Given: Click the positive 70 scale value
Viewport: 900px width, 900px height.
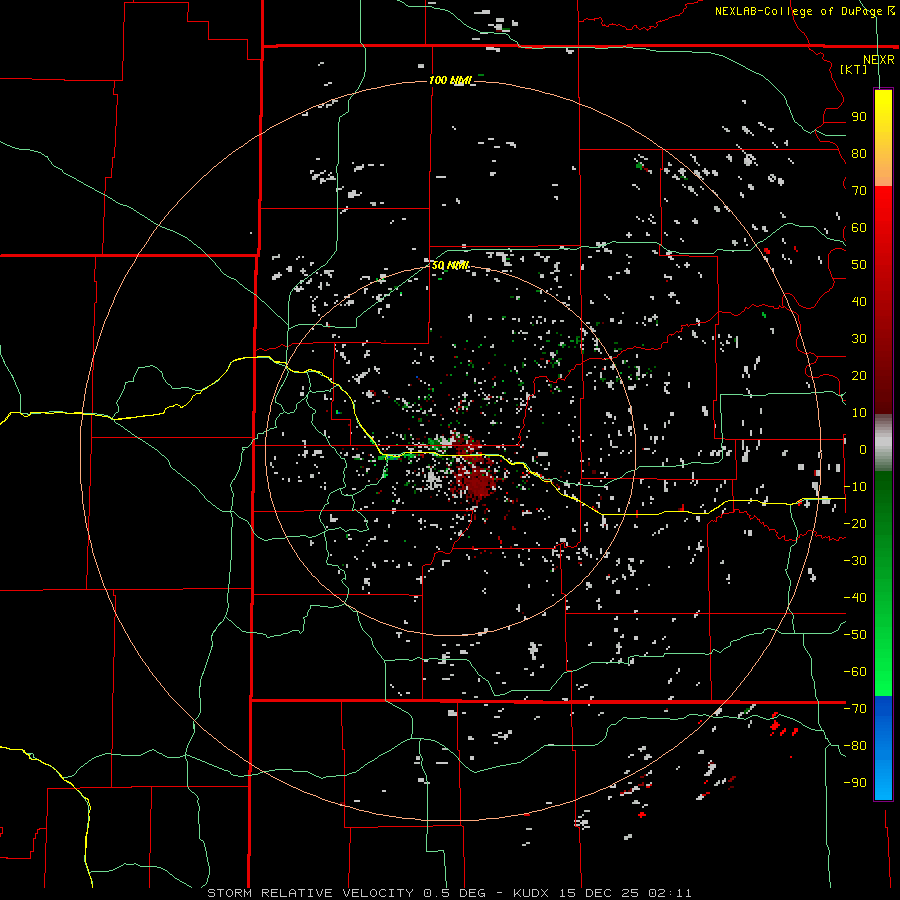Looking at the screenshot, I should click(x=859, y=191).
